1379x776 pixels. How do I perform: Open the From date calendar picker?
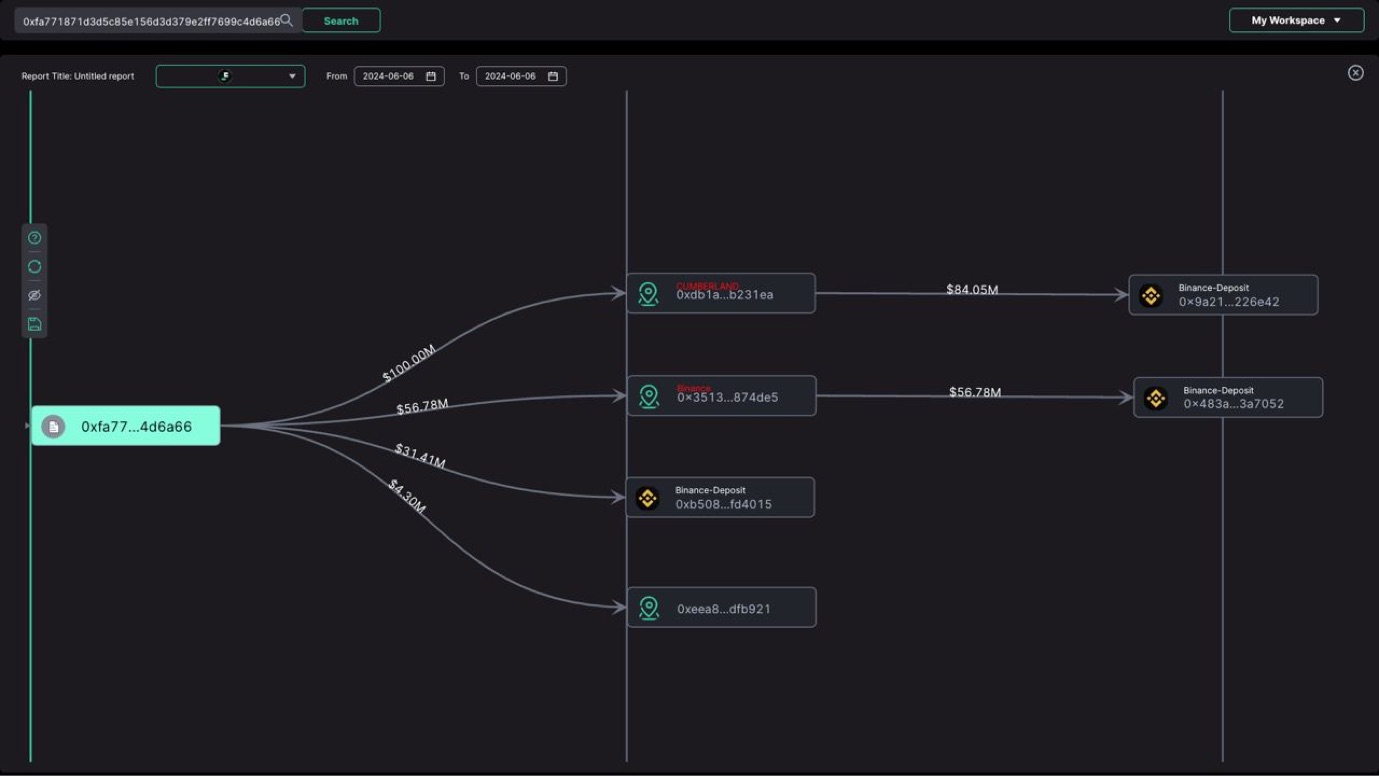[x=431, y=76]
